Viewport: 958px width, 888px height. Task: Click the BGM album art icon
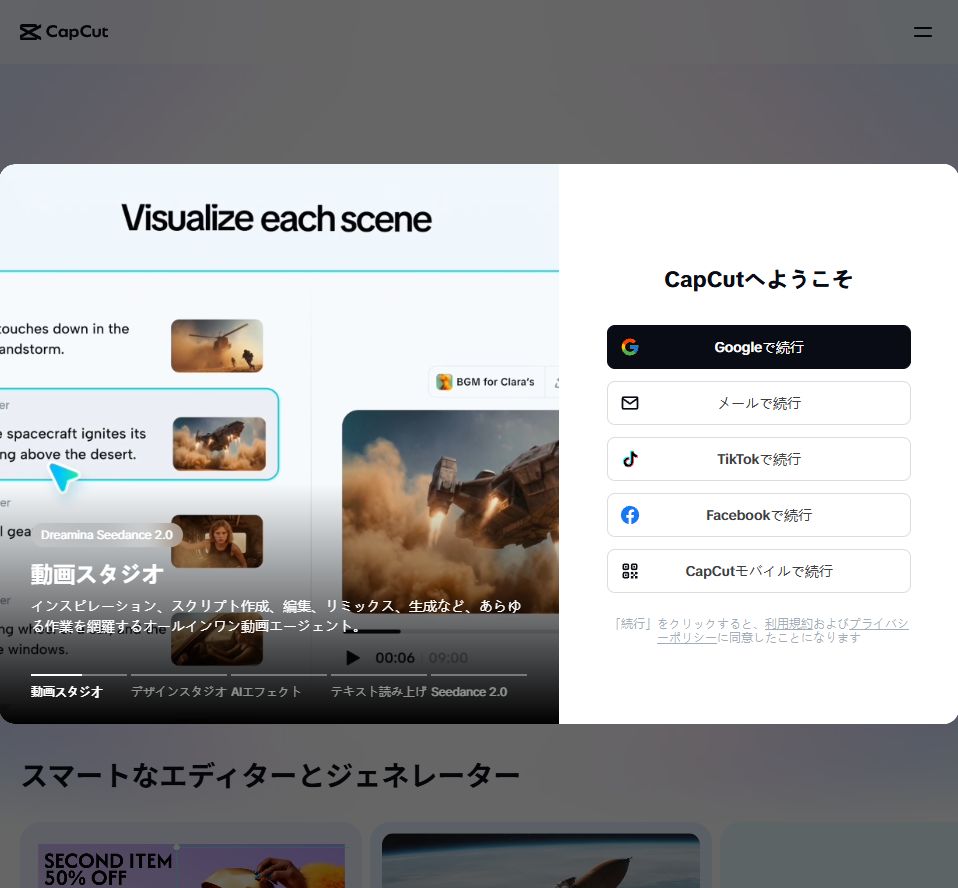(444, 382)
